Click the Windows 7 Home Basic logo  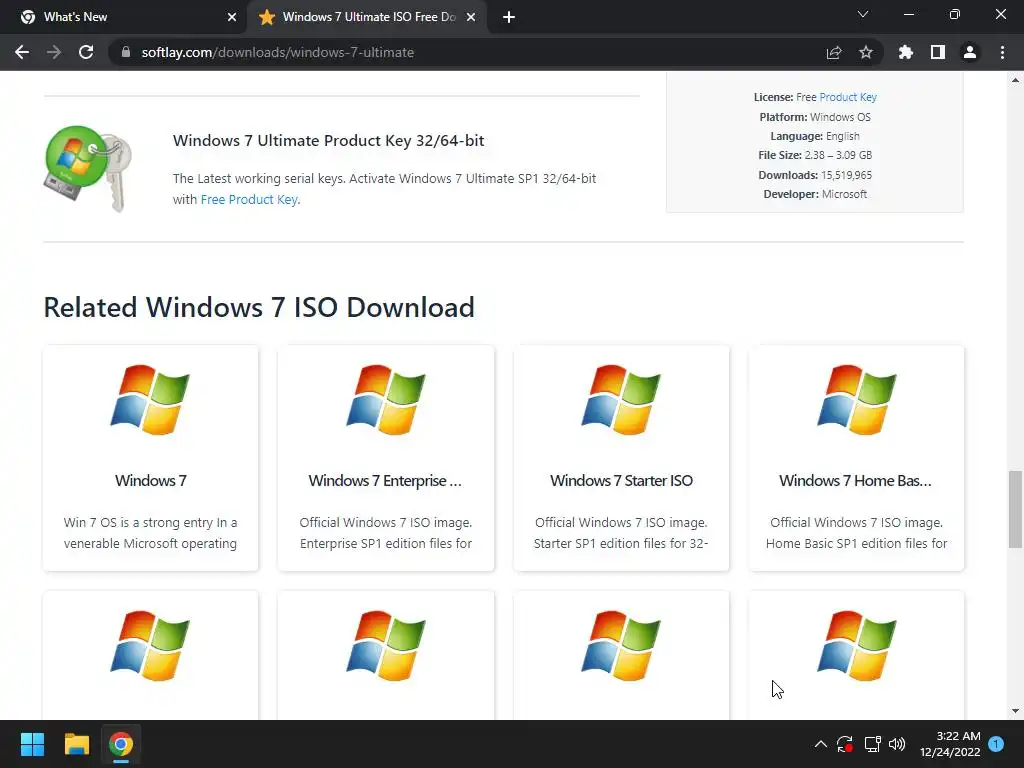tap(857, 400)
